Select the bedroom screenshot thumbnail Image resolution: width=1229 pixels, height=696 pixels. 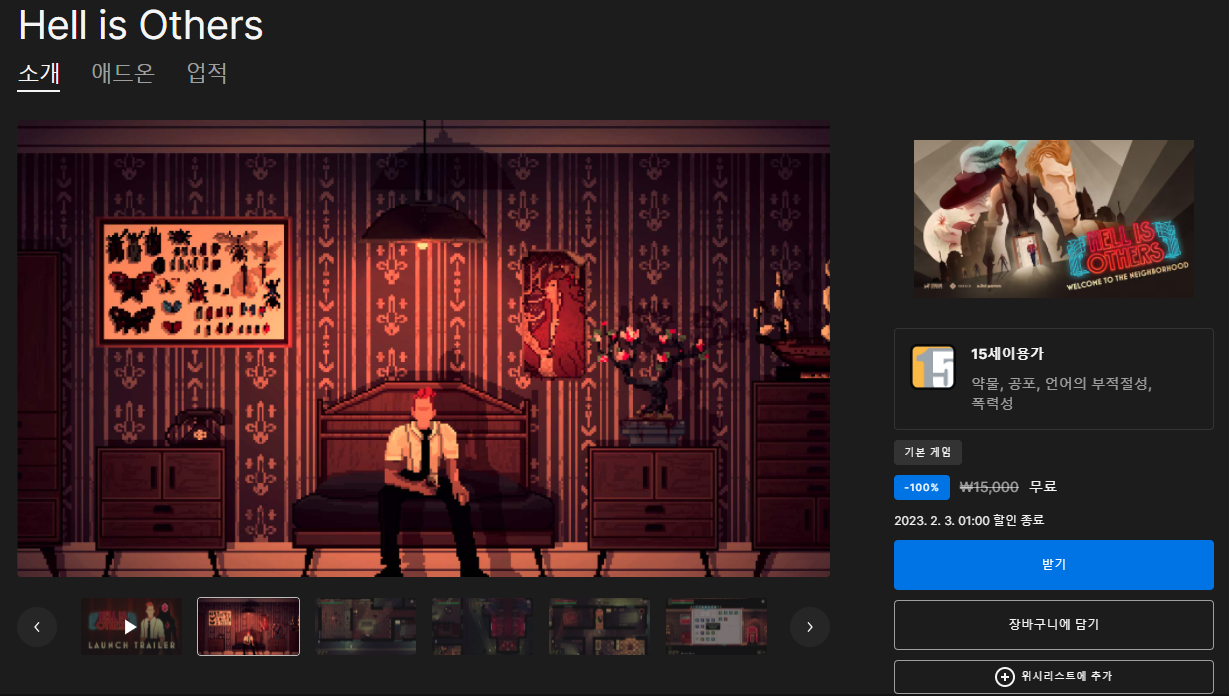[x=248, y=627]
